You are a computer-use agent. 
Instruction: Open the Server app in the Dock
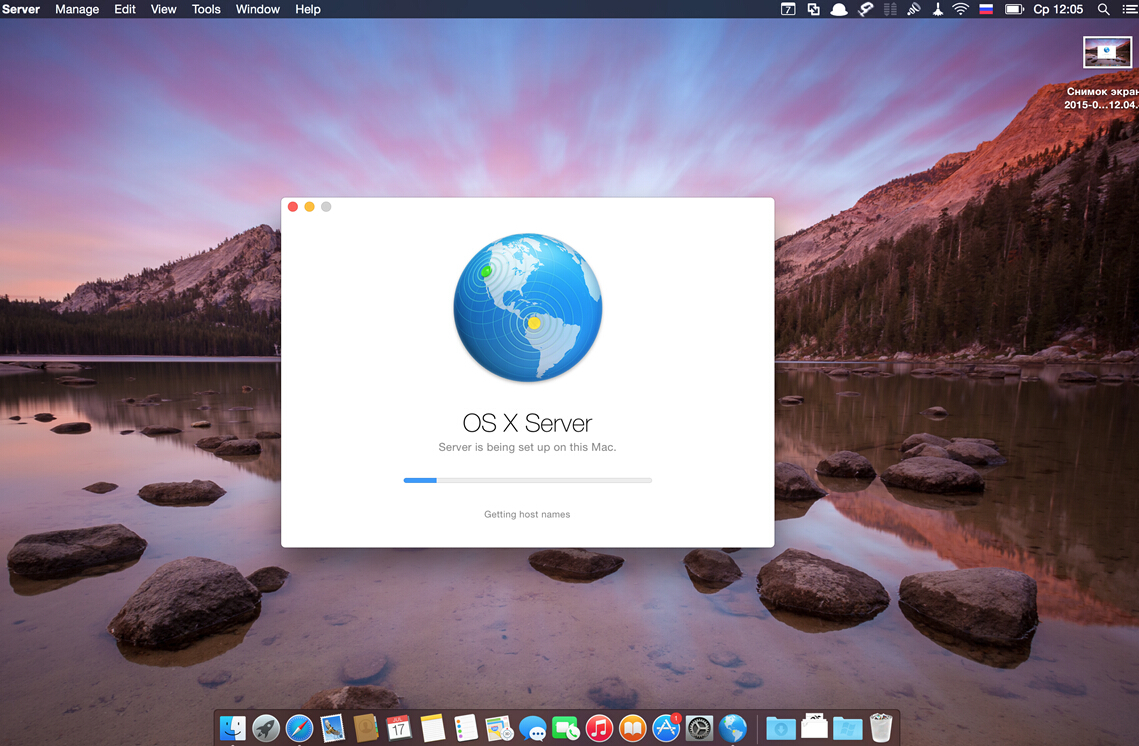point(733,728)
